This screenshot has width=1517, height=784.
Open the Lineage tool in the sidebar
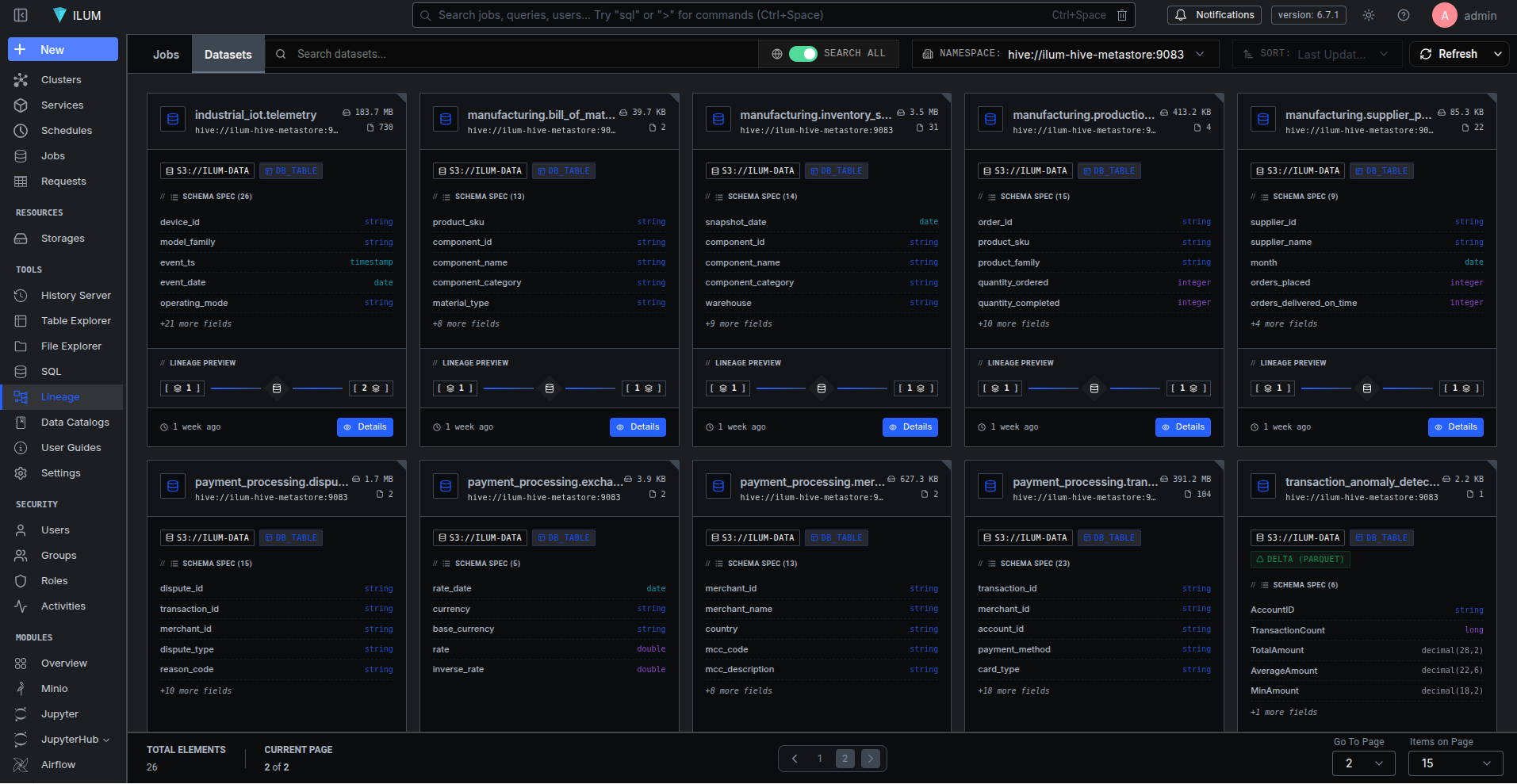pyautogui.click(x=59, y=396)
